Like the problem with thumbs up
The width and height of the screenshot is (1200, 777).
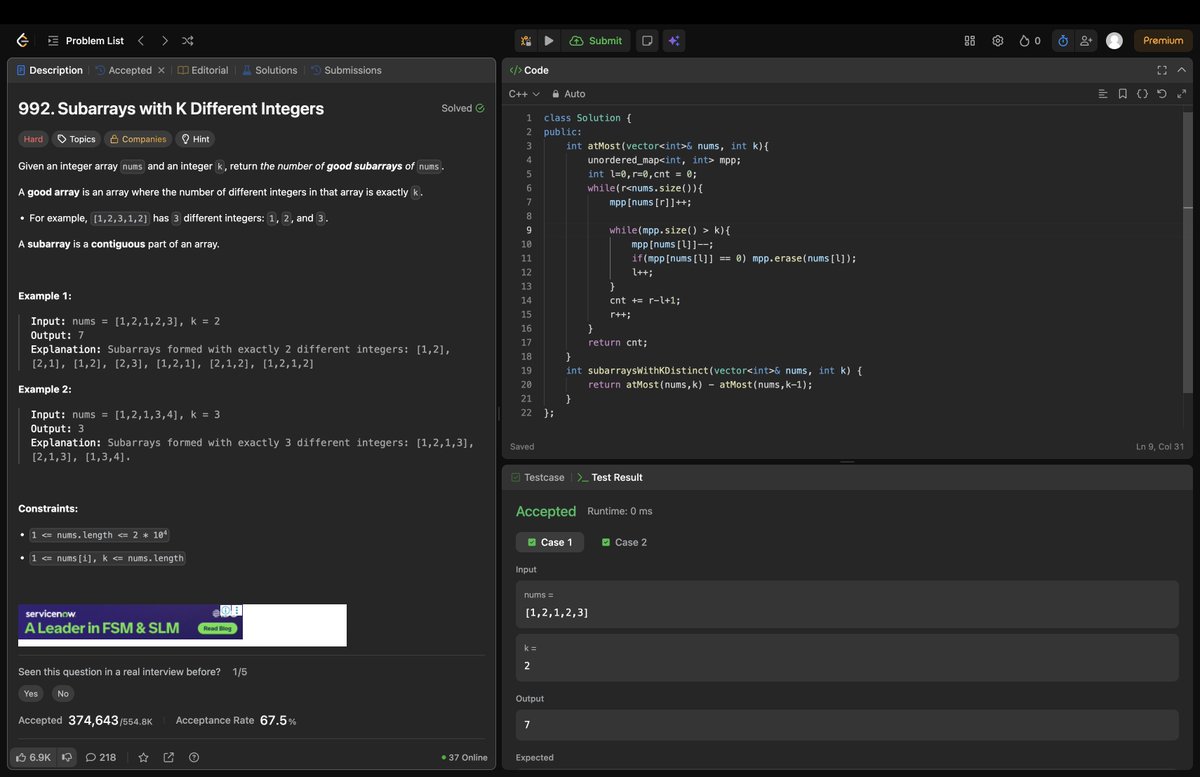(x=33, y=757)
